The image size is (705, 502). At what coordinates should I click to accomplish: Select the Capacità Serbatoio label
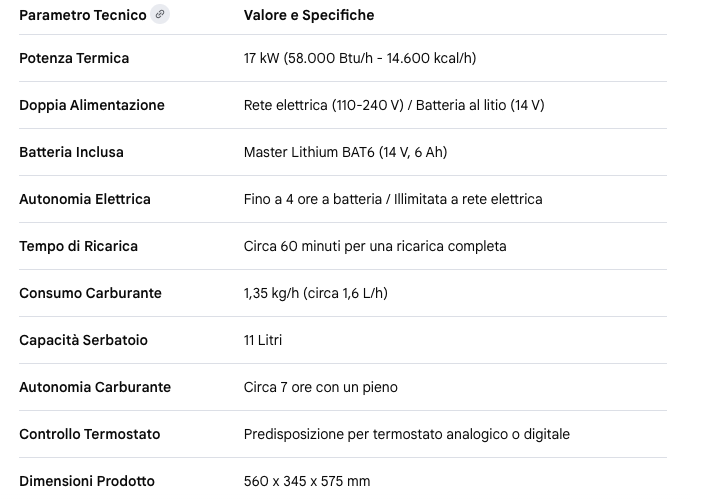tap(83, 340)
